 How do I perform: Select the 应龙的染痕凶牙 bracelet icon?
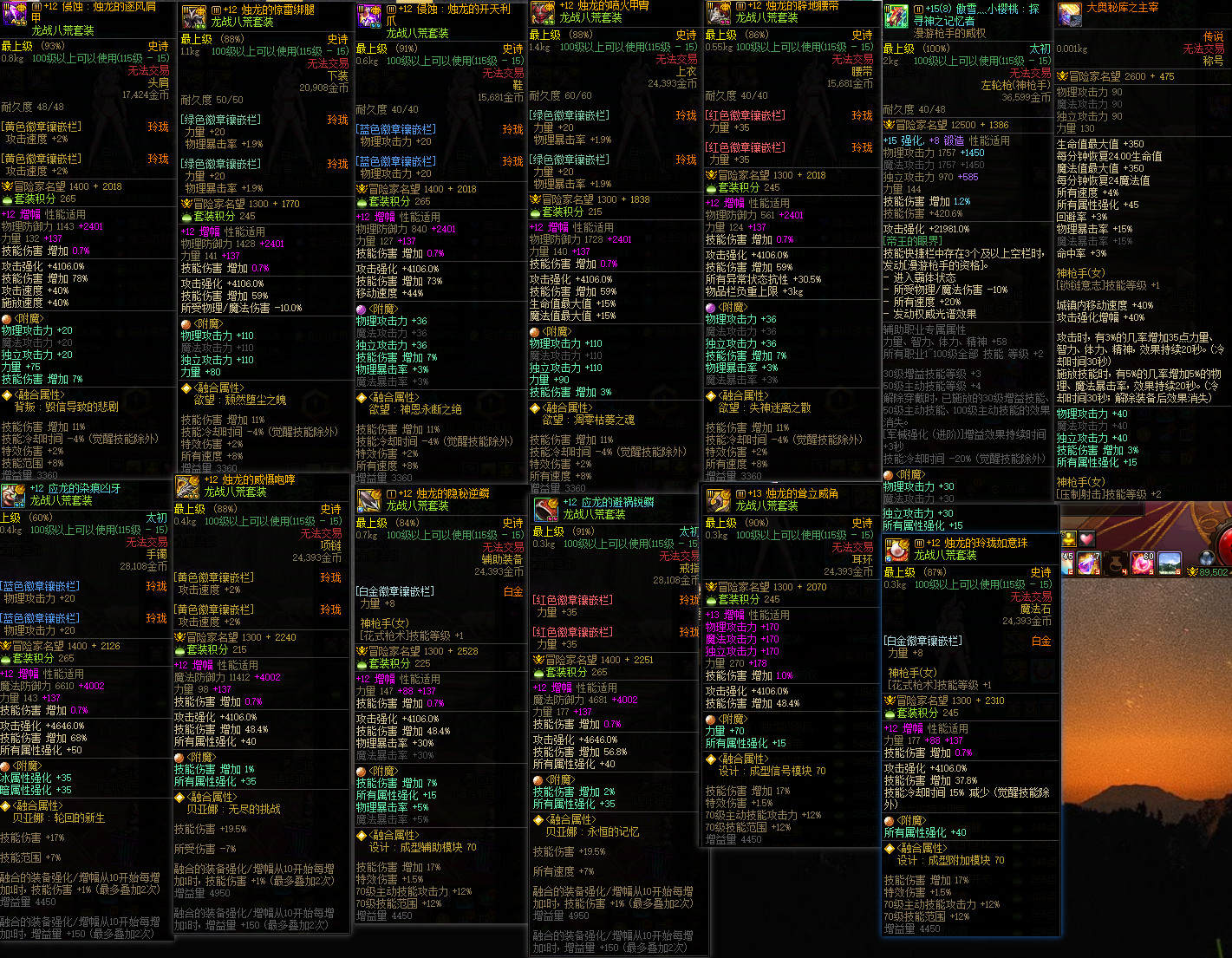[13, 495]
